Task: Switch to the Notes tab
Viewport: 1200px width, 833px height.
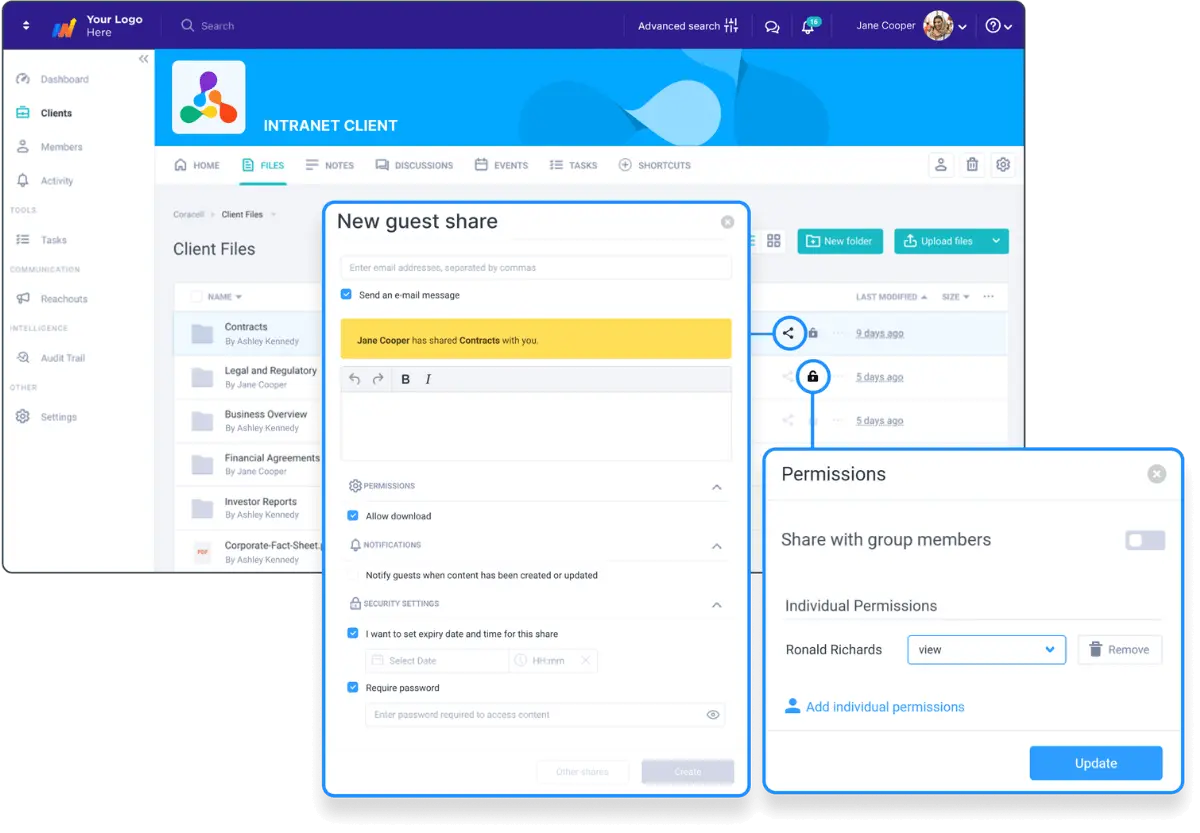Action: click(330, 165)
